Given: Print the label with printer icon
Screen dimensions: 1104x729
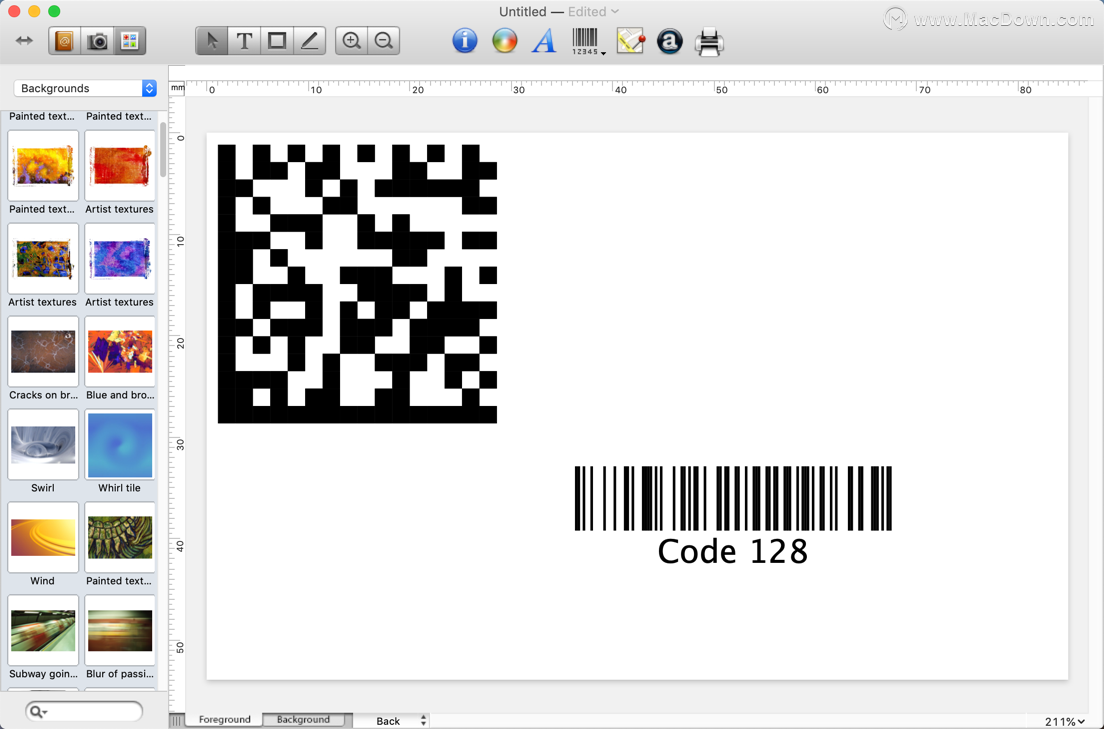Looking at the screenshot, I should [709, 42].
